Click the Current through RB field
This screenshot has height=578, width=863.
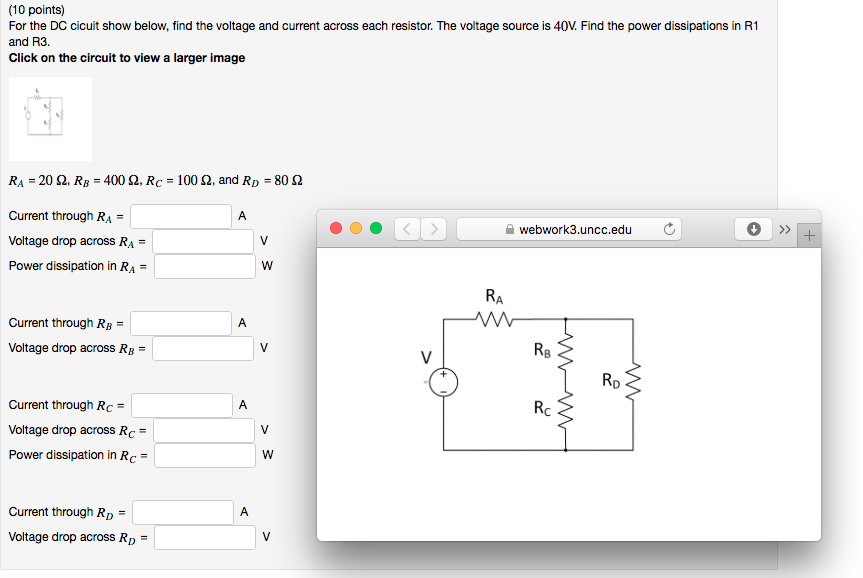click(x=180, y=322)
